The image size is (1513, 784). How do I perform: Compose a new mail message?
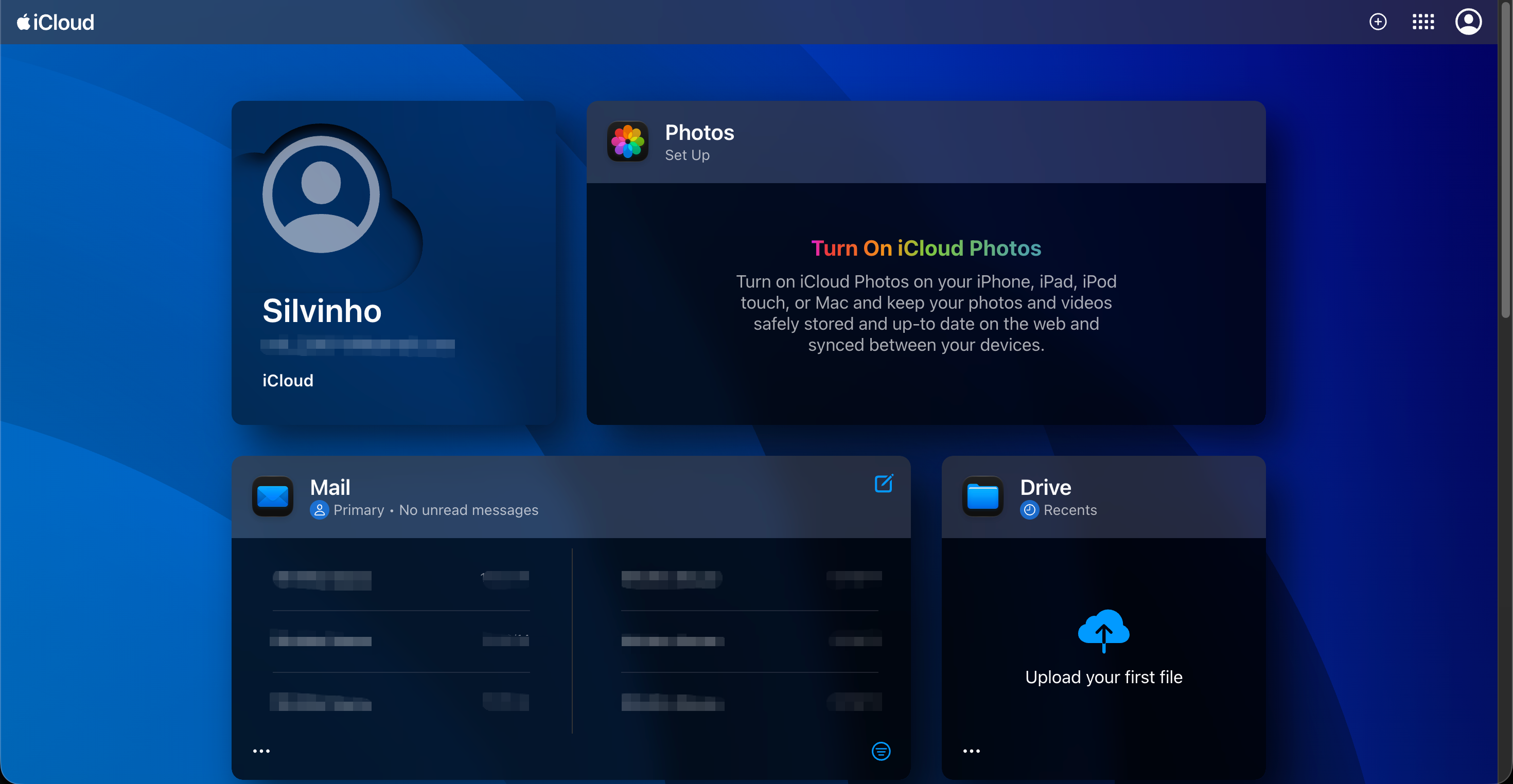point(884,484)
